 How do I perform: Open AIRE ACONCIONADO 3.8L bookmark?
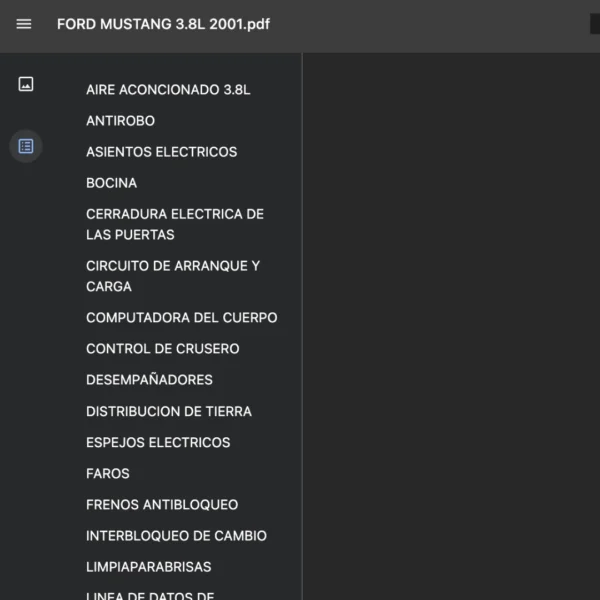(x=168, y=90)
